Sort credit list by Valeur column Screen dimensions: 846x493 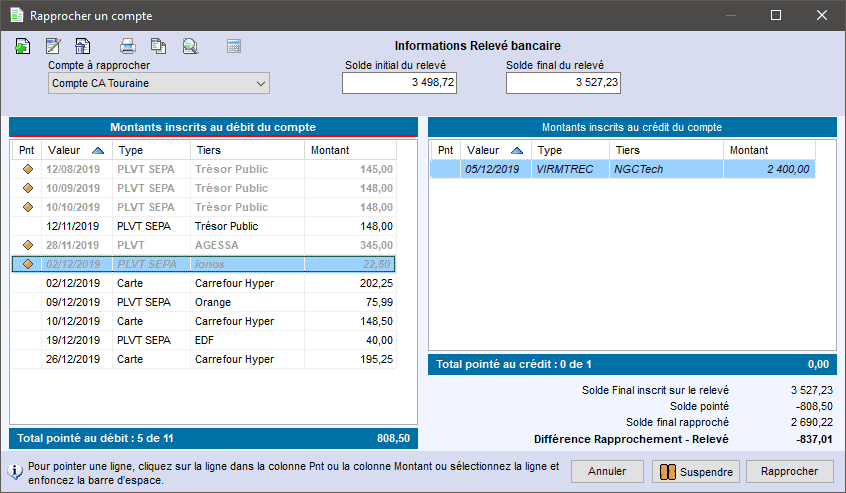point(496,150)
